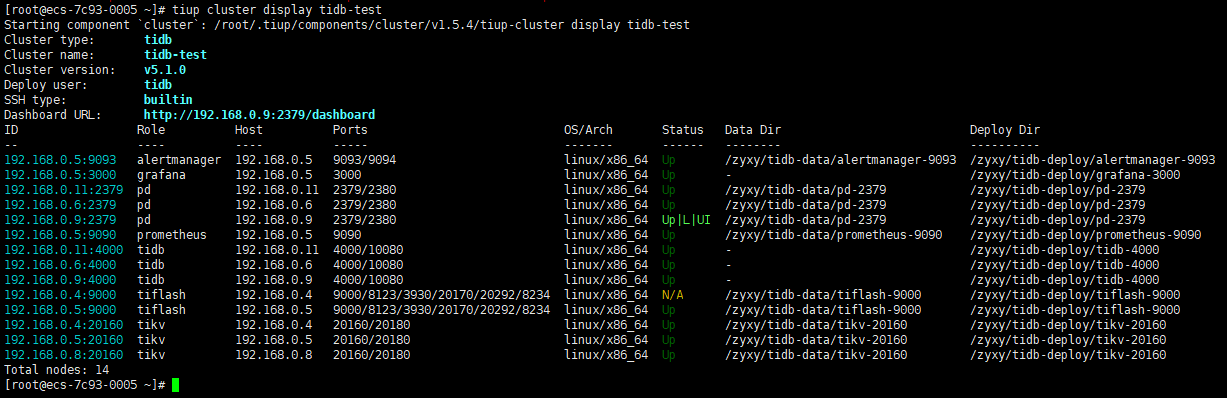Screen dimensions: 1227x398
Task: Click the terminal cursor at the last prompt
Action: [x=176, y=385]
